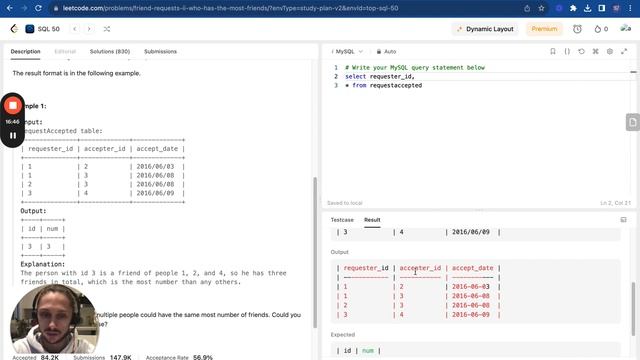The height and width of the screenshot is (360, 640).
Task: Click the description panel scrollbar
Action: pyautogui.click(x=315, y=252)
